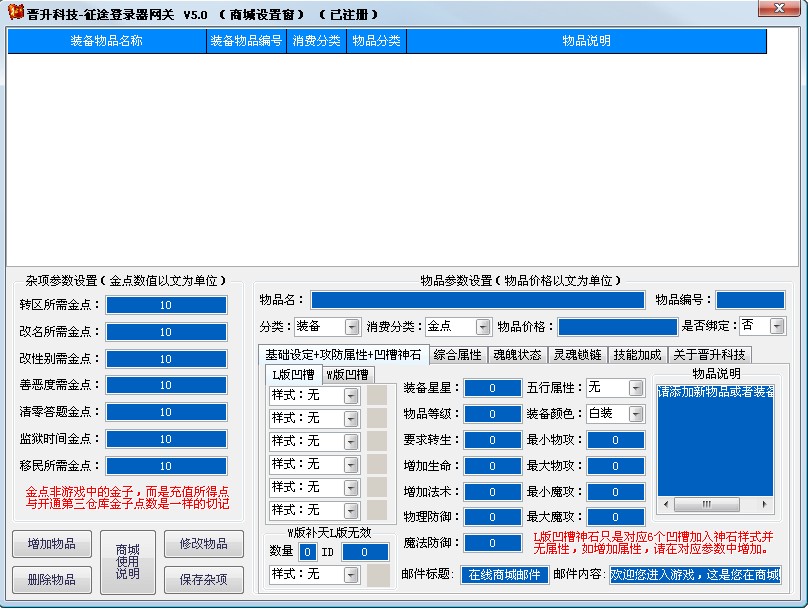Open the 样式 dropdown in the W版补天 section

(x=351, y=575)
